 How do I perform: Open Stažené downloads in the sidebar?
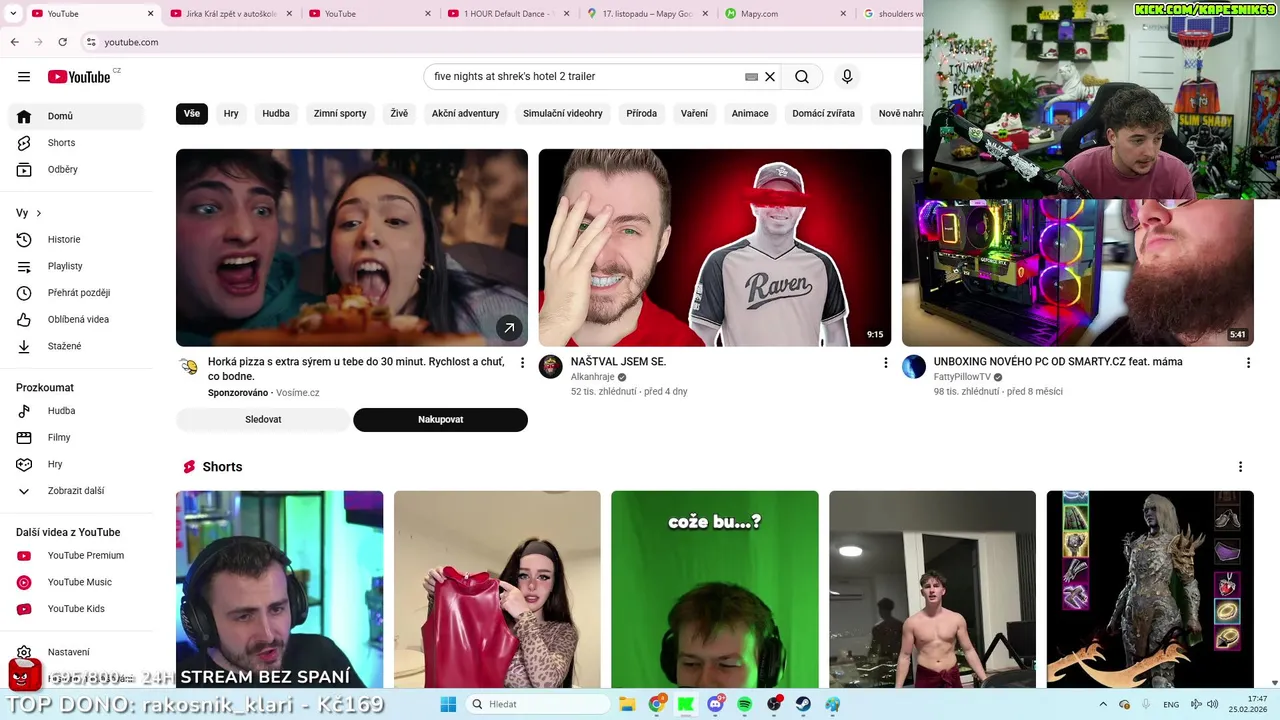click(x=76, y=346)
